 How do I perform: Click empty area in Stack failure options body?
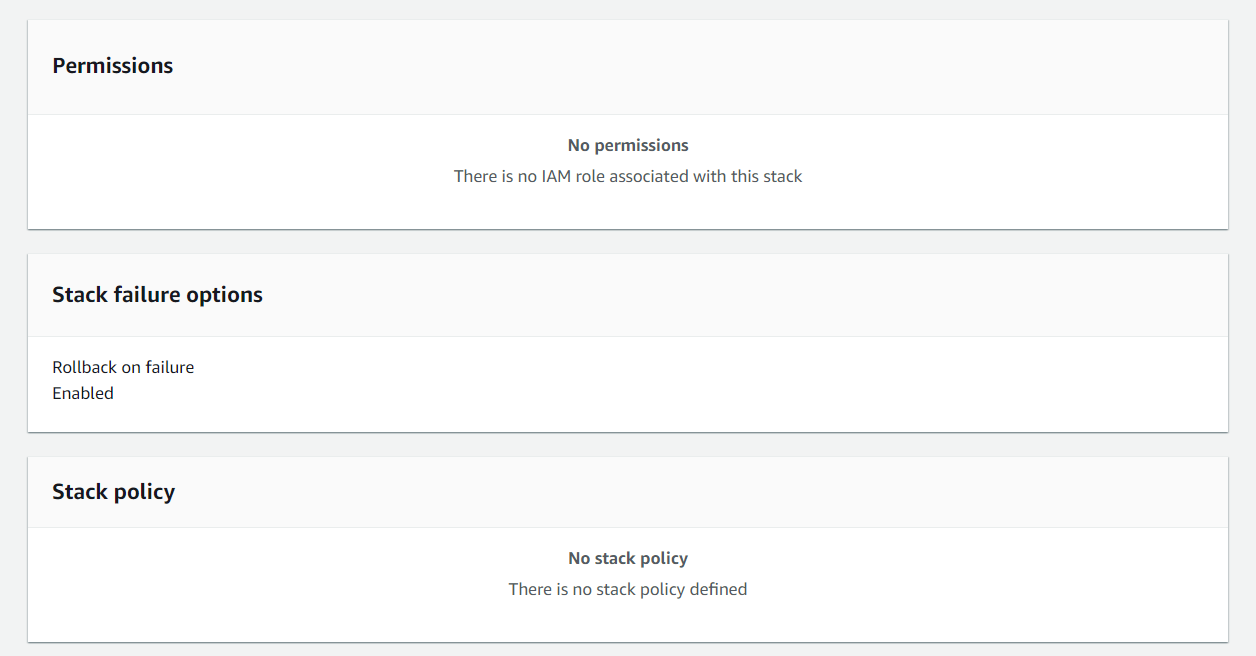click(x=700, y=384)
